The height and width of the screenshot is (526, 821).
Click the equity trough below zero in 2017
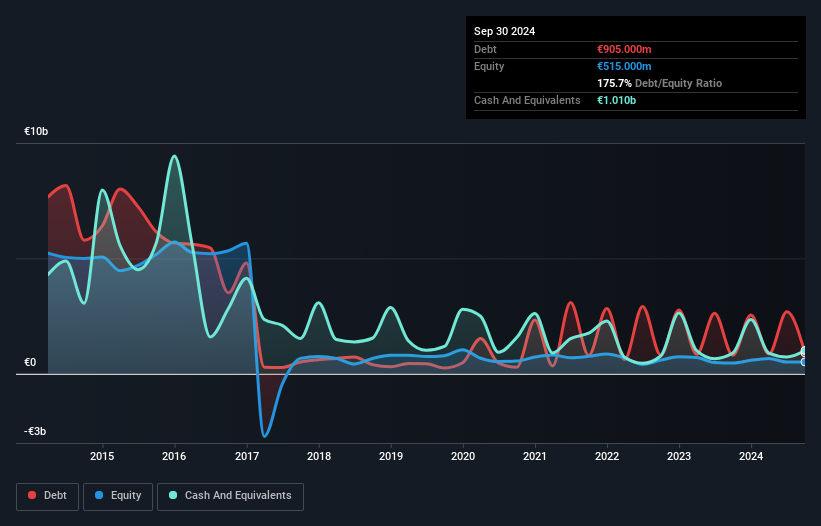(265, 435)
